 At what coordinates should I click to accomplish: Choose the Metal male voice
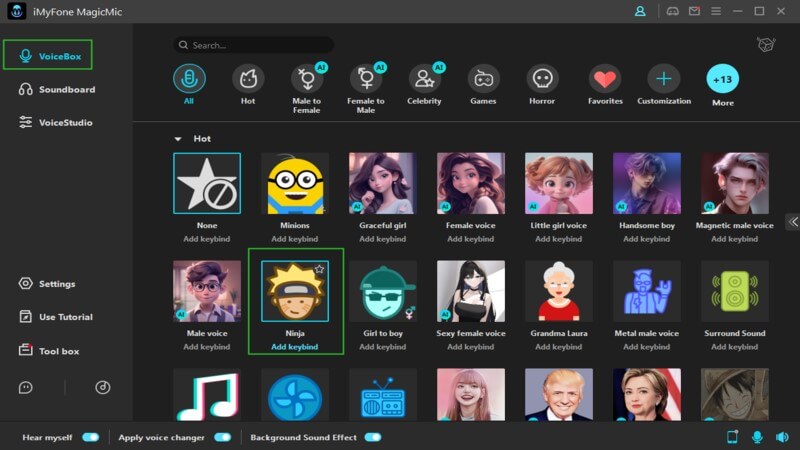(647, 291)
